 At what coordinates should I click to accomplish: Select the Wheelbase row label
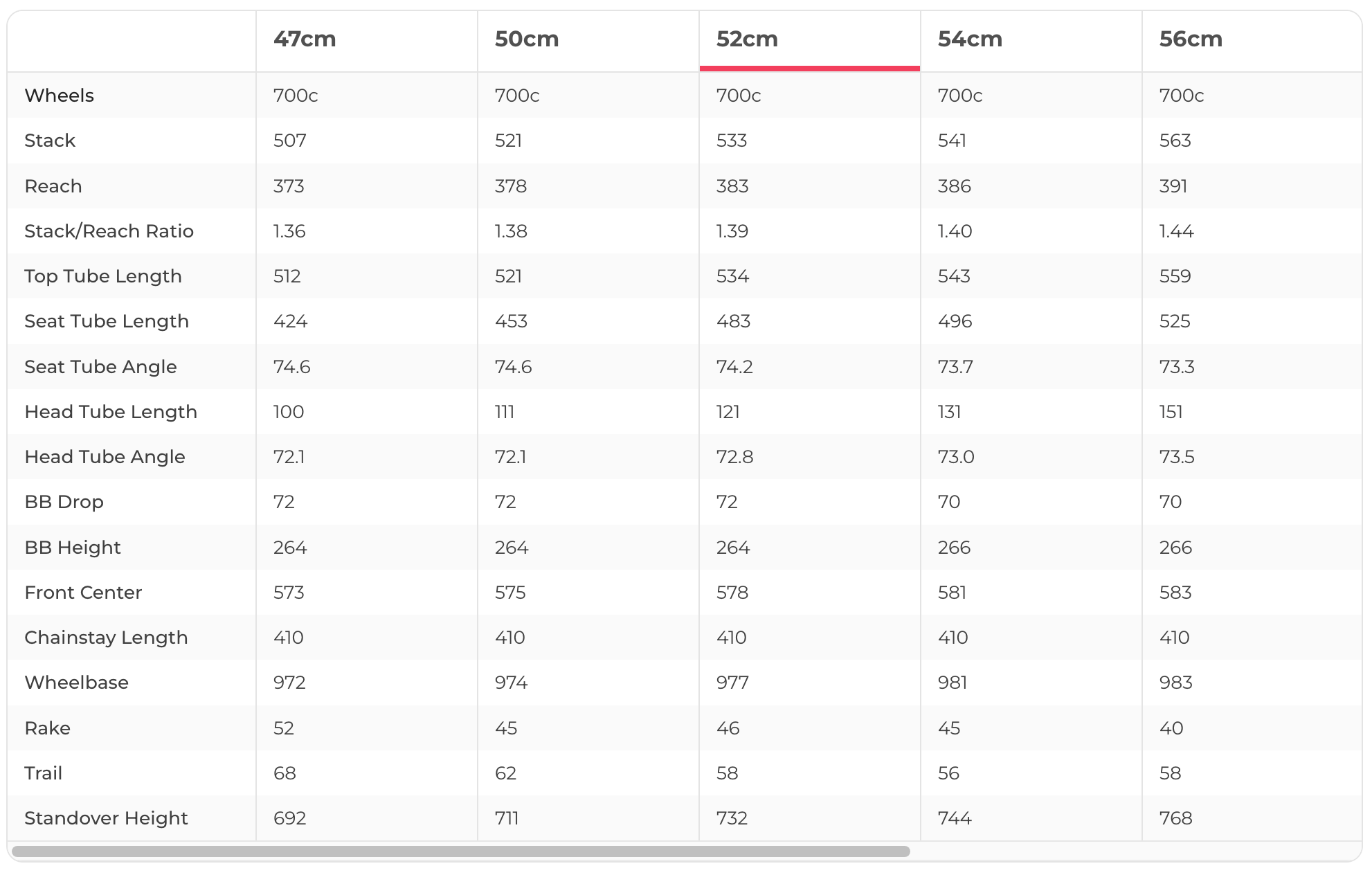click(76, 683)
